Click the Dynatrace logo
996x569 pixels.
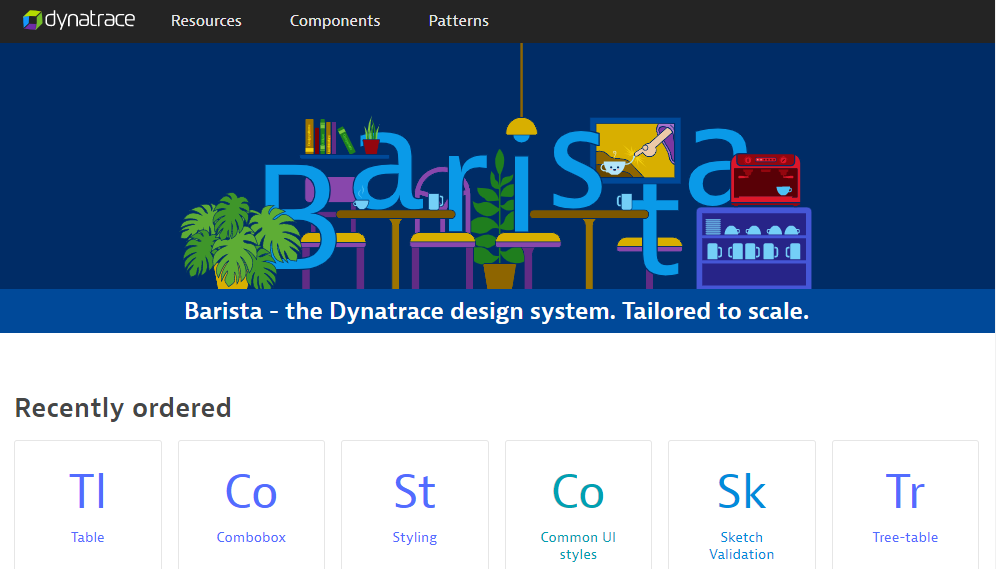(79, 20)
